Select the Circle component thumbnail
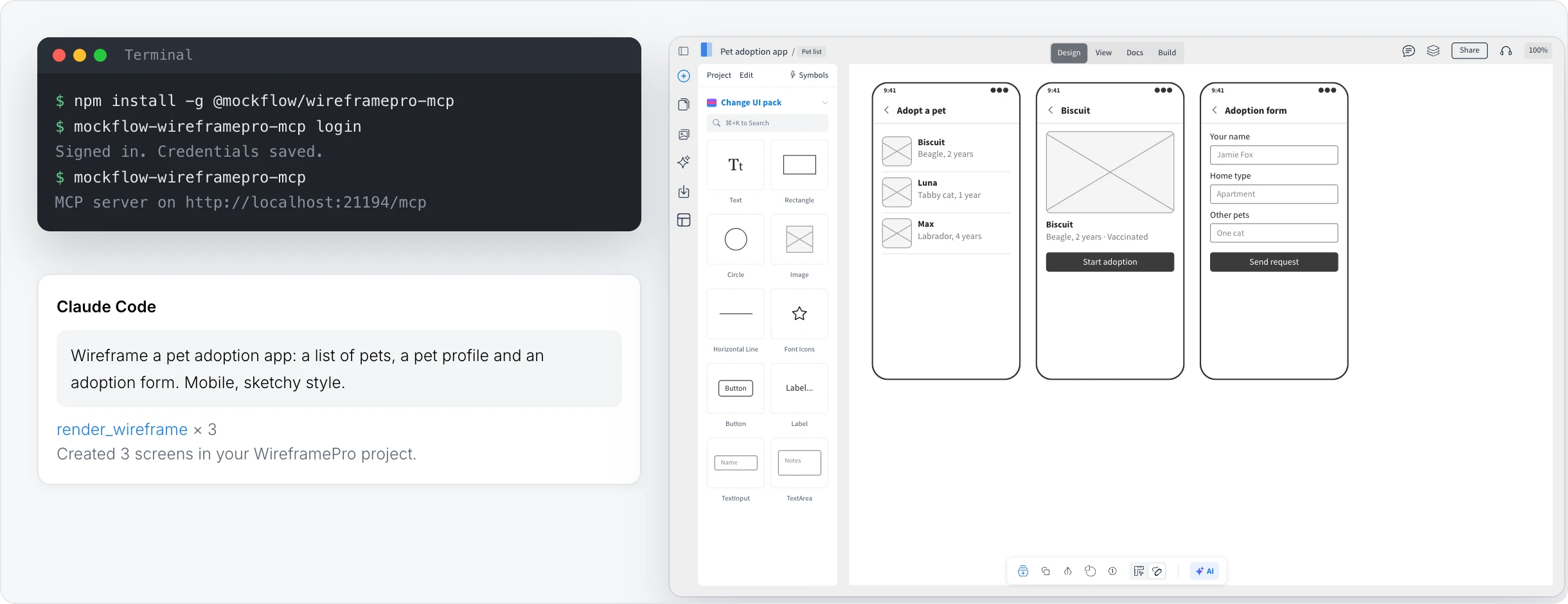This screenshot has height=604, width=1568. 736,240
